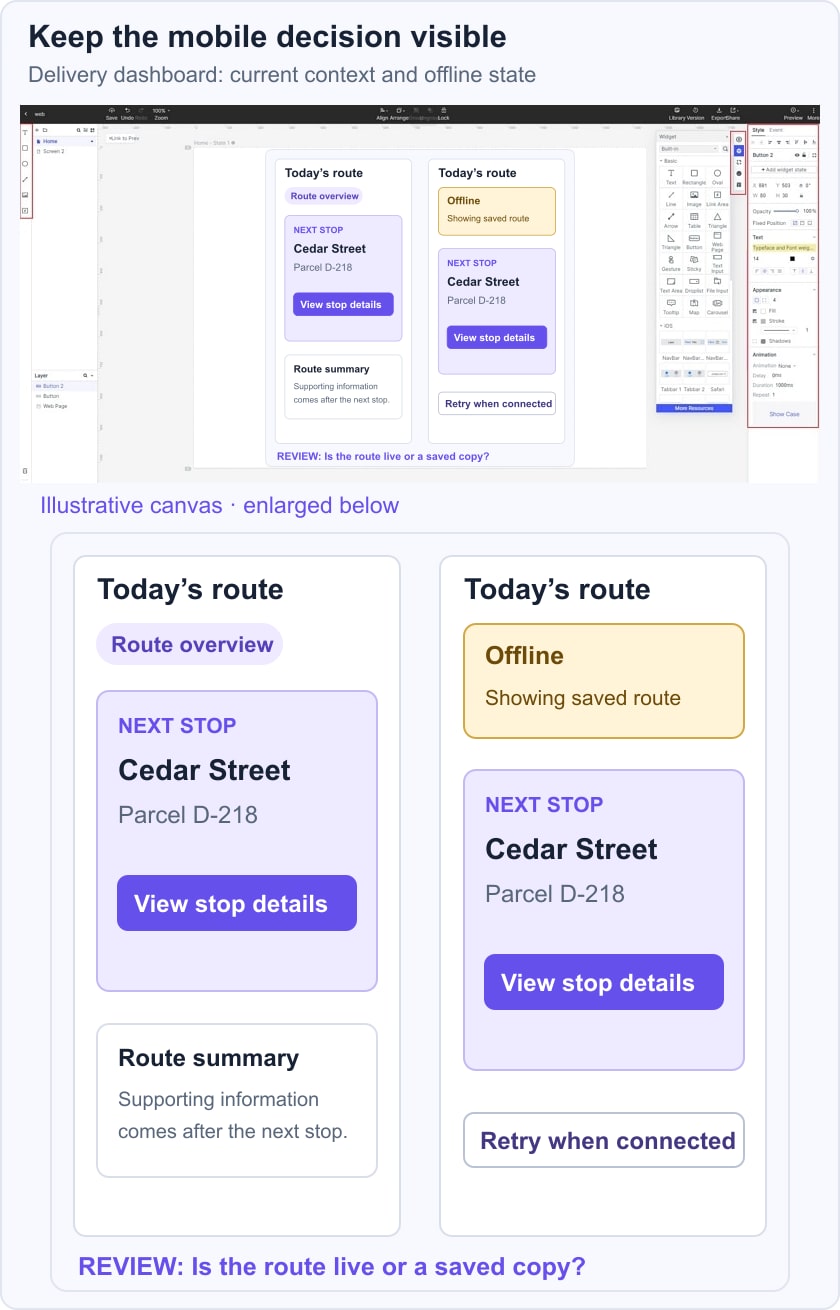Pick the Text widget in the Widget panel
Viewport: 840px width, 1310px height.
click(671, 177)
